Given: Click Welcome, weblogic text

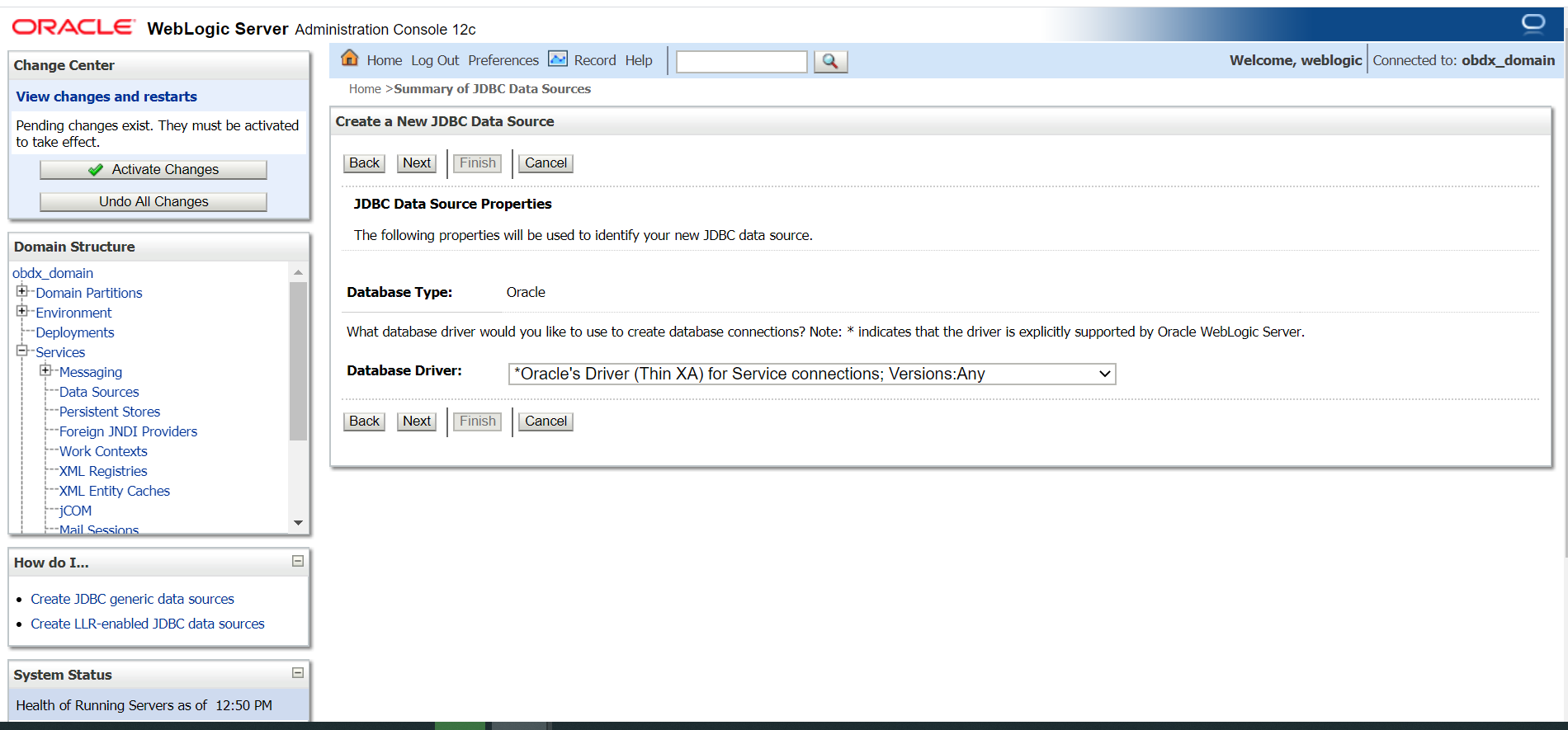Looking at the screenshot, I should [1296, 60].
